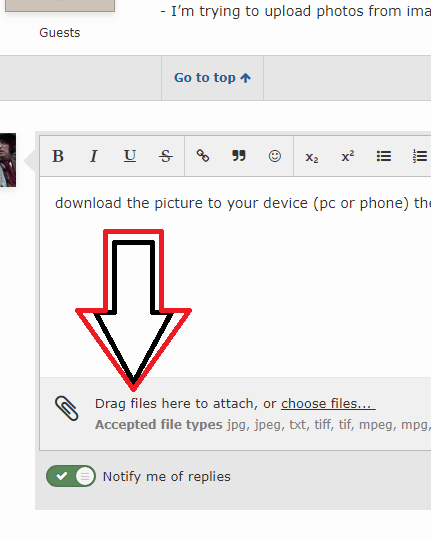Click the Guests group label
This screenshot has height=540, width=431.
[60, 33]
